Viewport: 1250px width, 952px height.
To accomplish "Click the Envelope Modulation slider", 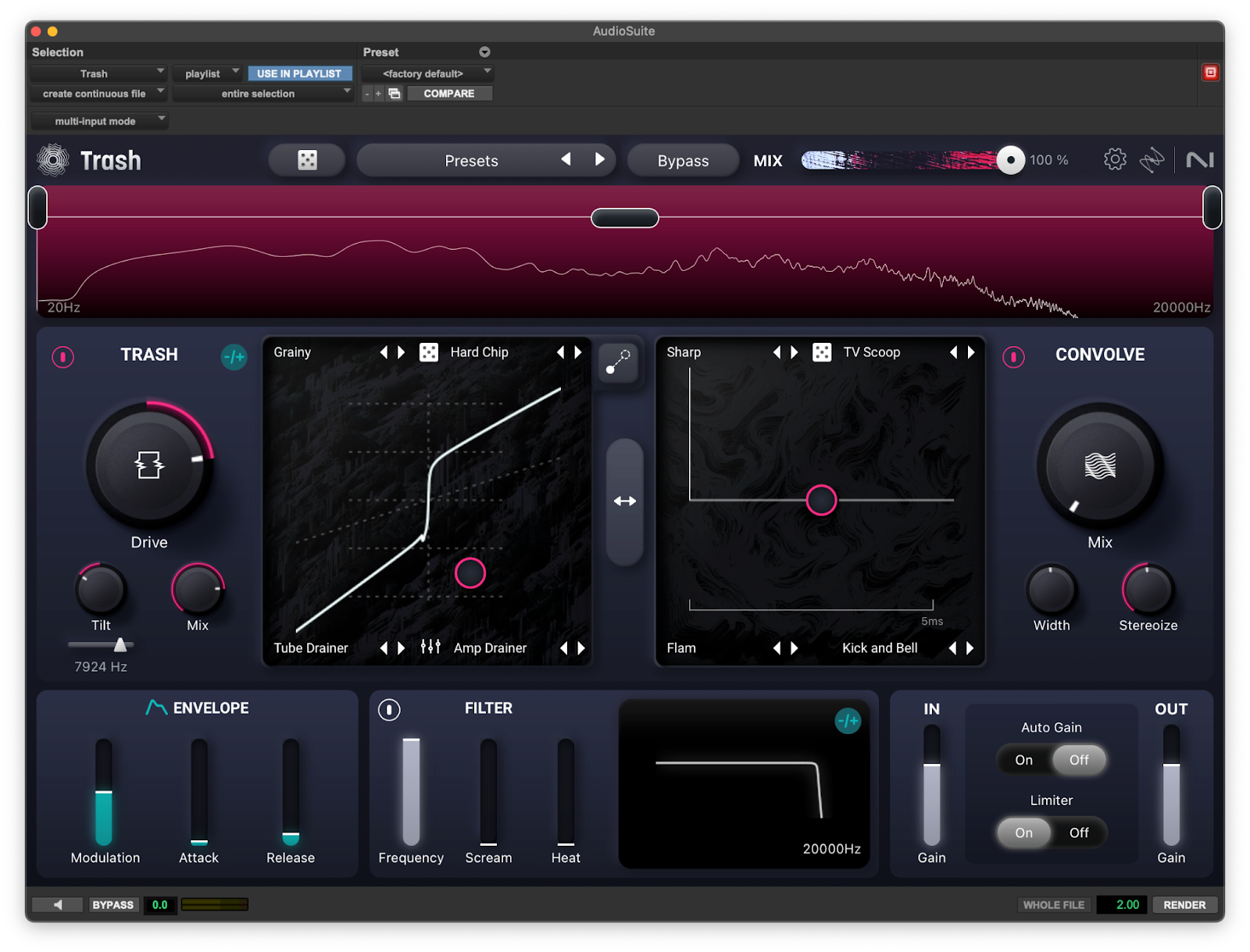I will point(104,792).
